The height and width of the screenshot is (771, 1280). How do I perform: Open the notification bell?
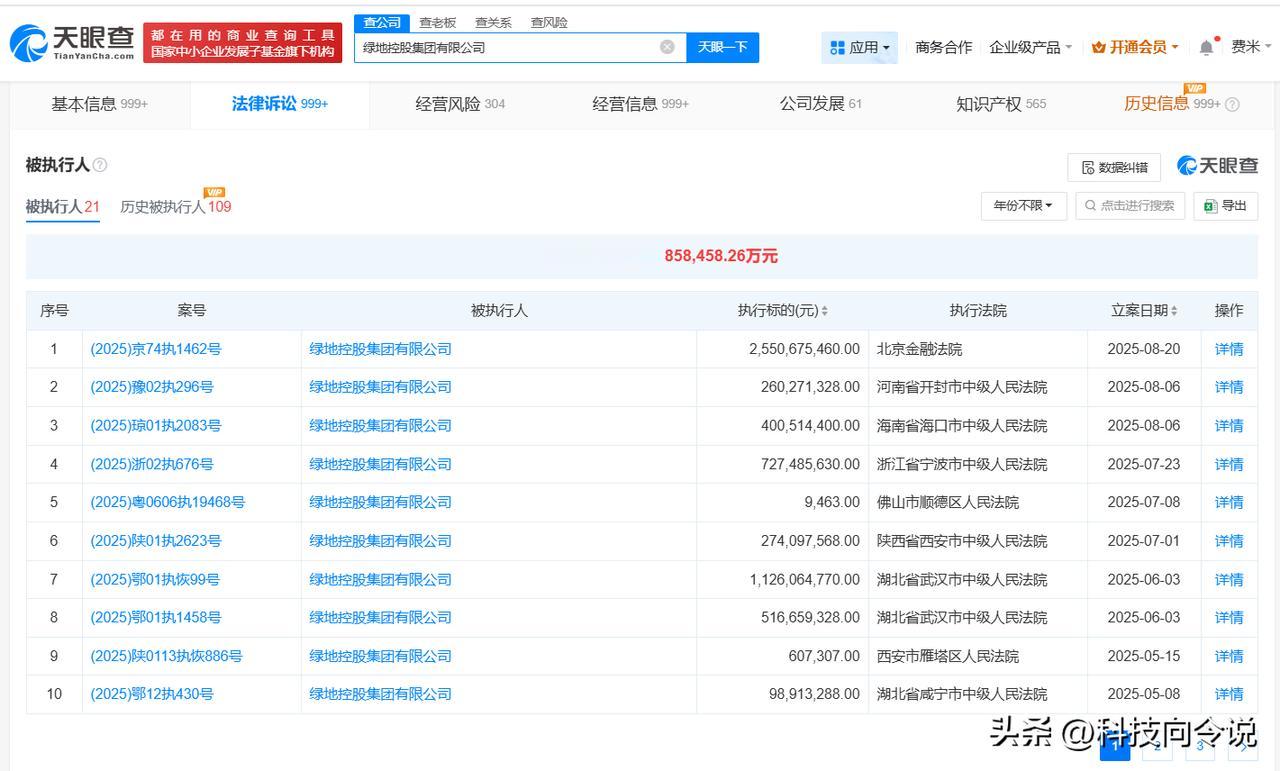[x=1207, y=47]
